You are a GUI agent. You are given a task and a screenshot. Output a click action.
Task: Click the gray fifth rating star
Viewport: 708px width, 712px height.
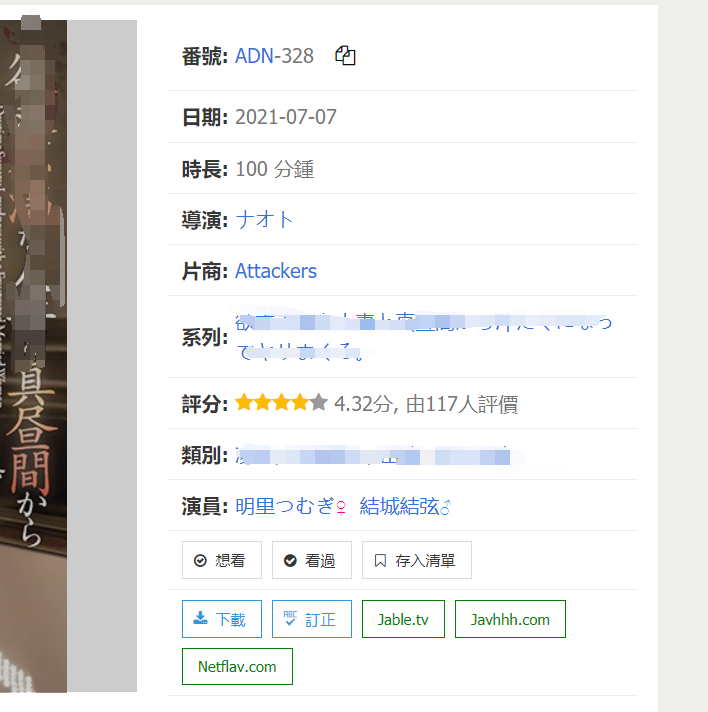[319, 402]
